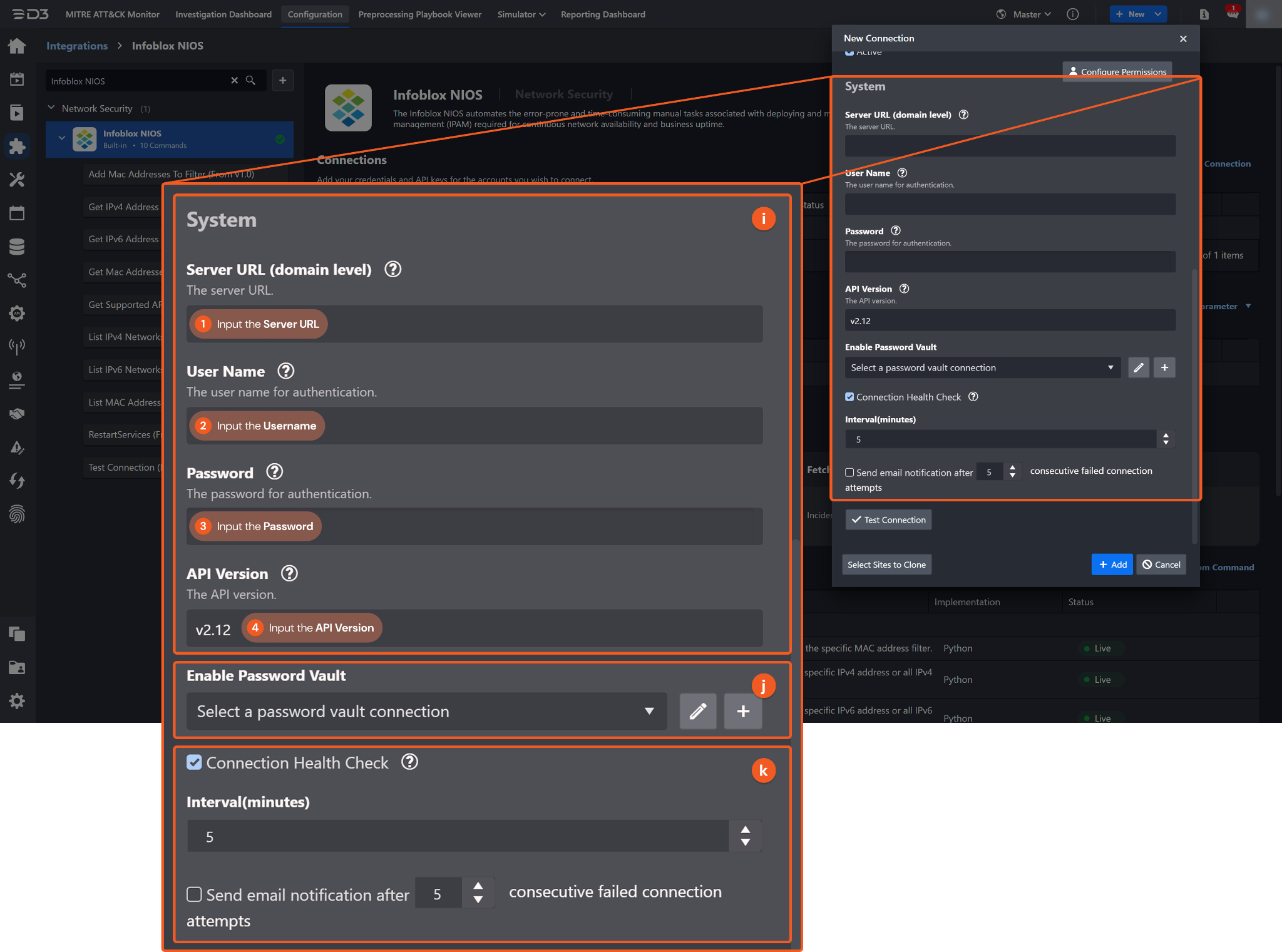Click the blue Add button
The width and height of the screenshot is (1282, 952).
(1112, 565)
